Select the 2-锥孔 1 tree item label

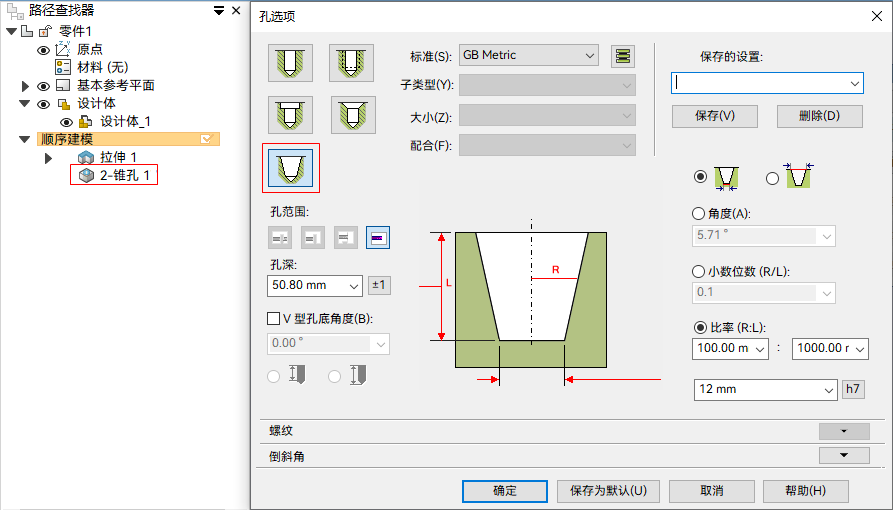[x=125, y=176]
